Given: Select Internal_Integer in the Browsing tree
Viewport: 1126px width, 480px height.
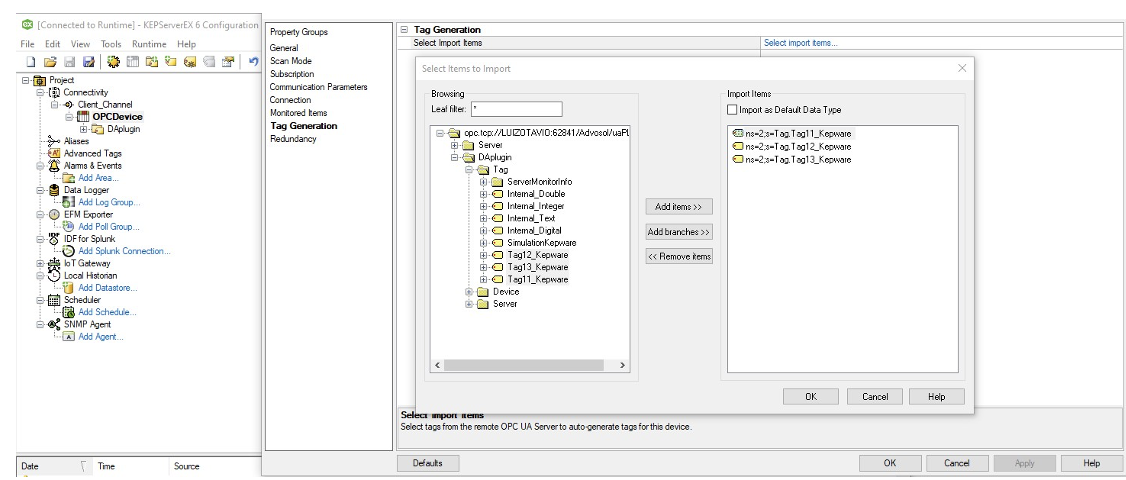Looking at the screenshot, I should [536, 206].
